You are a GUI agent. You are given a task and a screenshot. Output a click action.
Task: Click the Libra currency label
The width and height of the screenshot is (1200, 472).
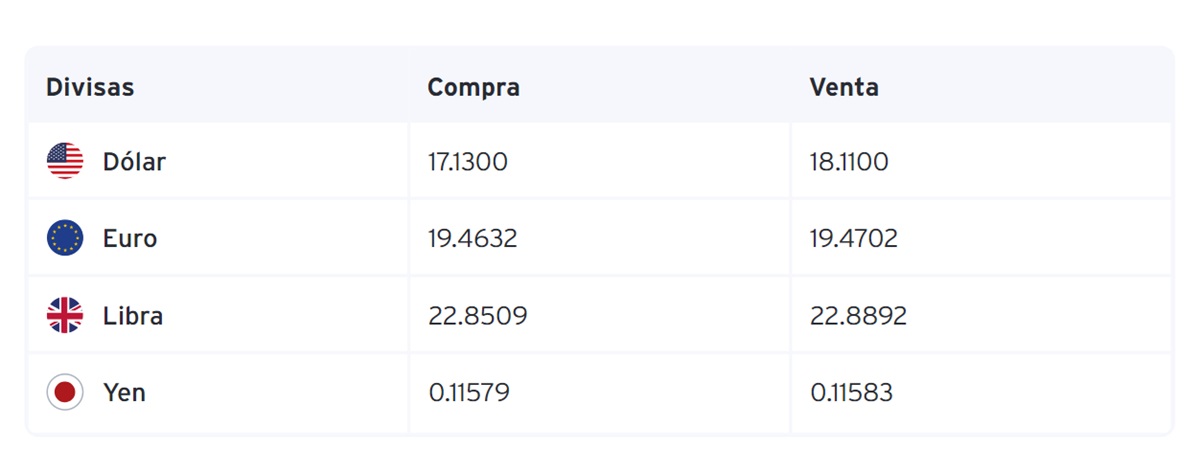coord(133,316)
